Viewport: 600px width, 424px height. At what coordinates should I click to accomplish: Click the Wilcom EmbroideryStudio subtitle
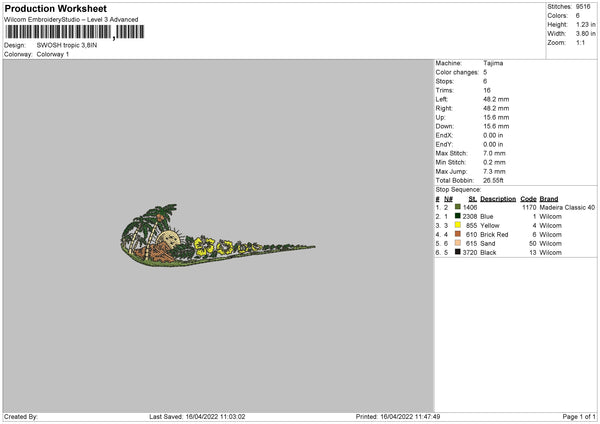click(x=71, y=20)
